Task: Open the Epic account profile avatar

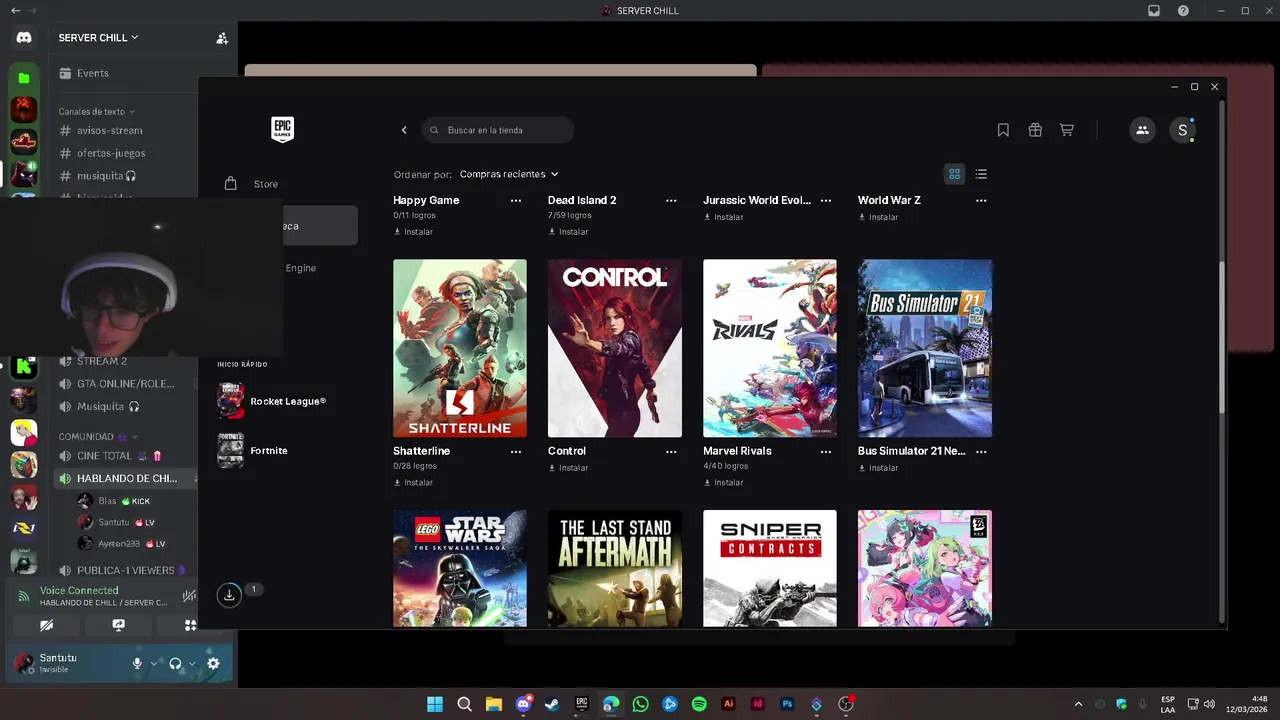Action: coord(1182,130)
